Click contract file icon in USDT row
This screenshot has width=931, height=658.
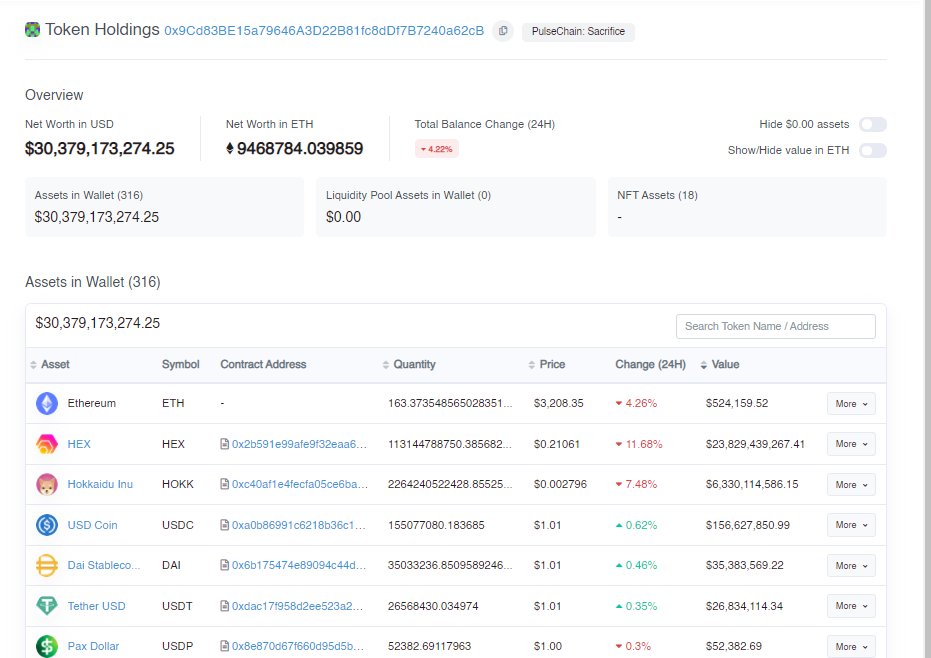224,606
